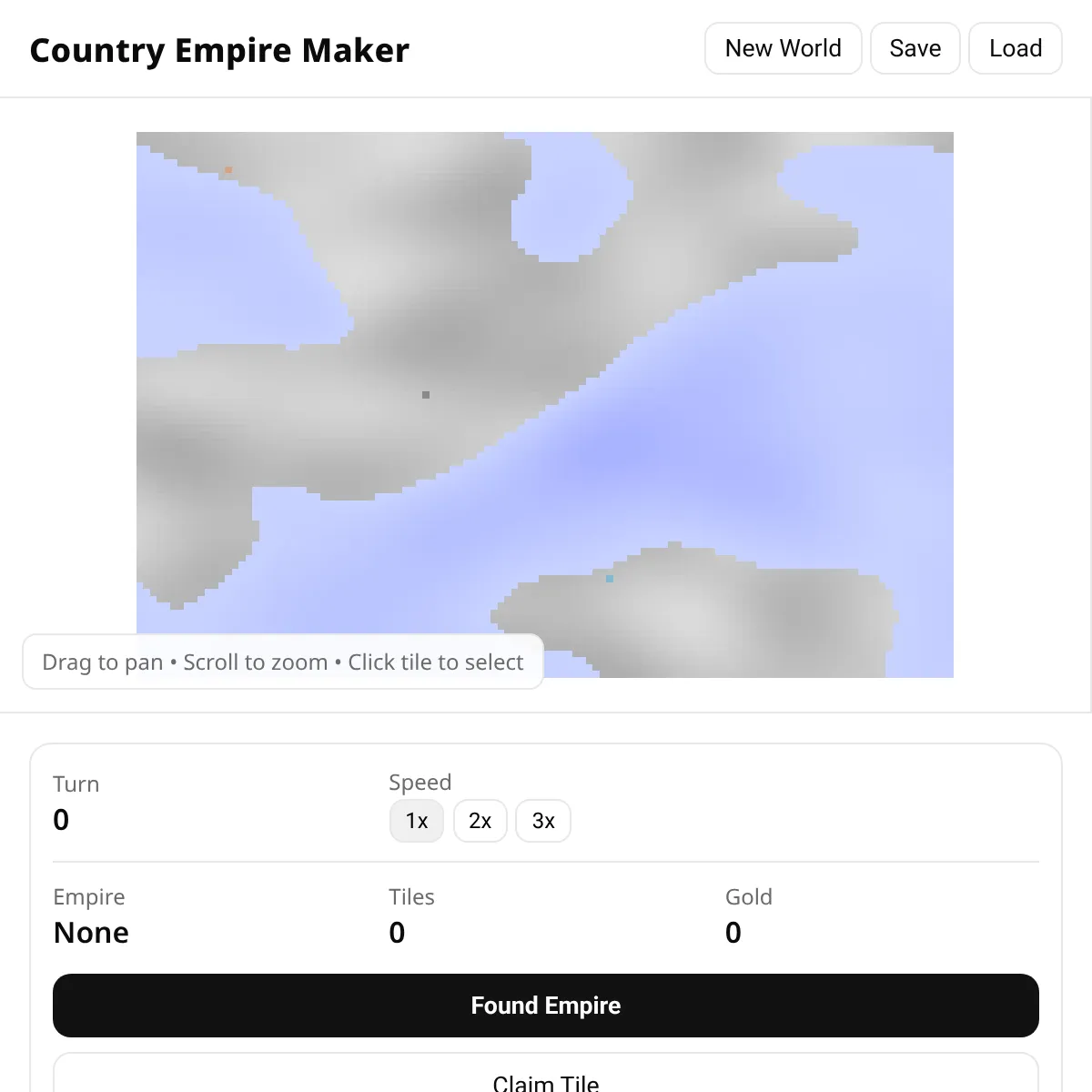Viewport: 1092px width, 1092px height.
Task: Click the black Found Empire button
Action: [x=546, y=1006]
